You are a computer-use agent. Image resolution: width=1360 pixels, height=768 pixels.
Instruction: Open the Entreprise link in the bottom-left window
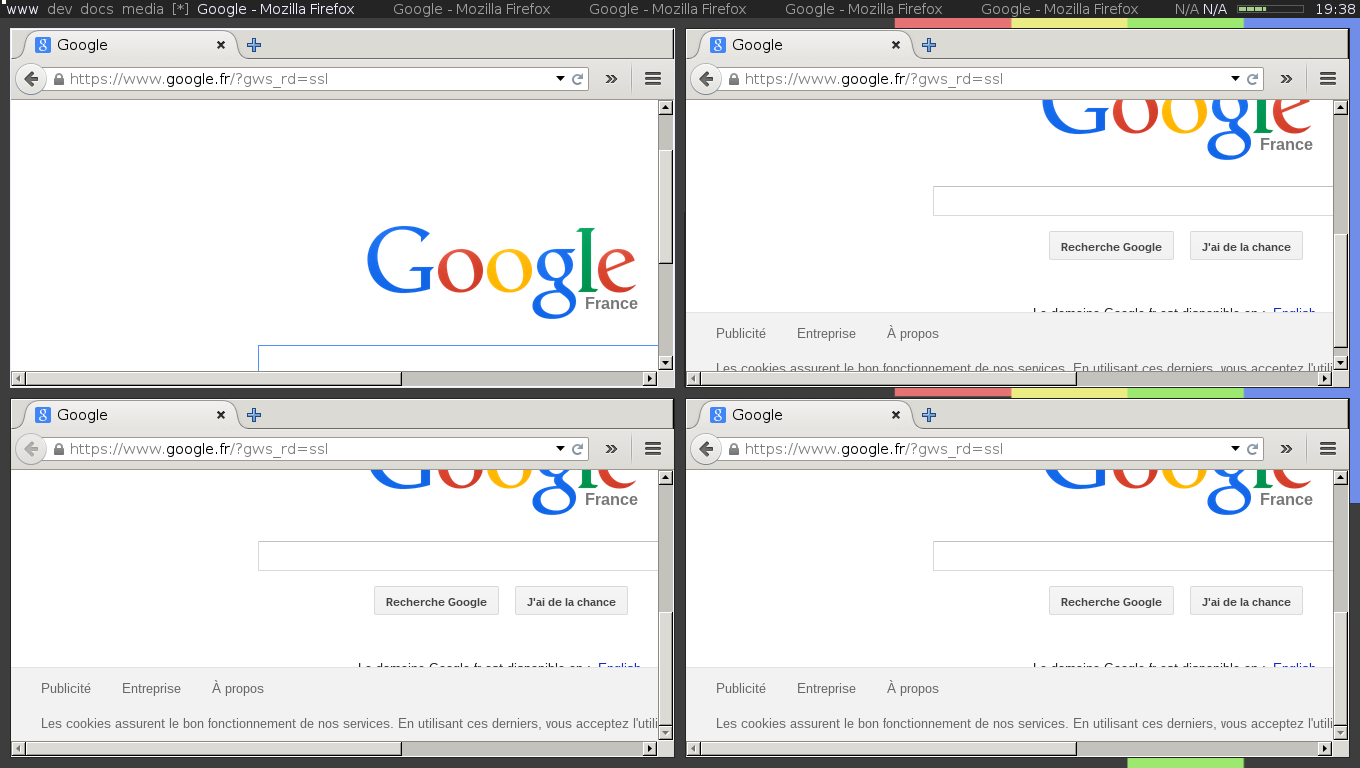[x=151, y=689]
